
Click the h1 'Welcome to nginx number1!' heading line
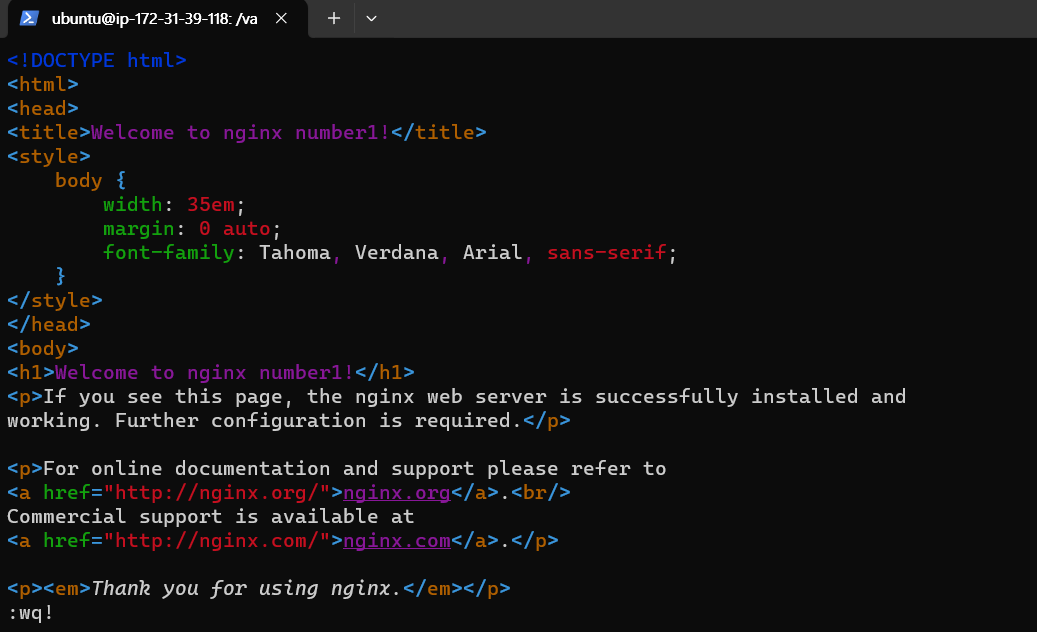pos(211,372)
